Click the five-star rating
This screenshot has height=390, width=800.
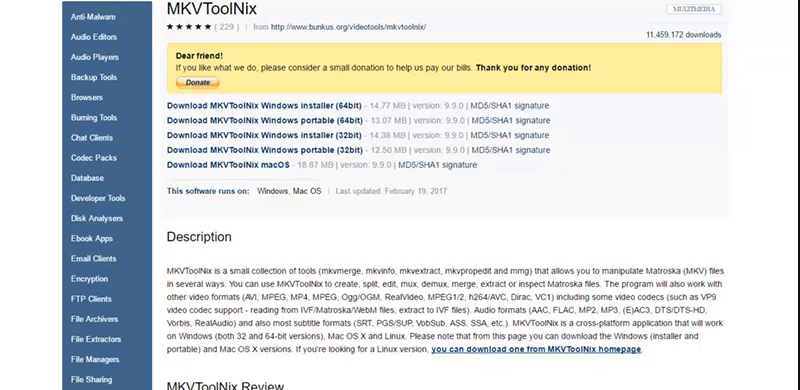coord(189,27)
